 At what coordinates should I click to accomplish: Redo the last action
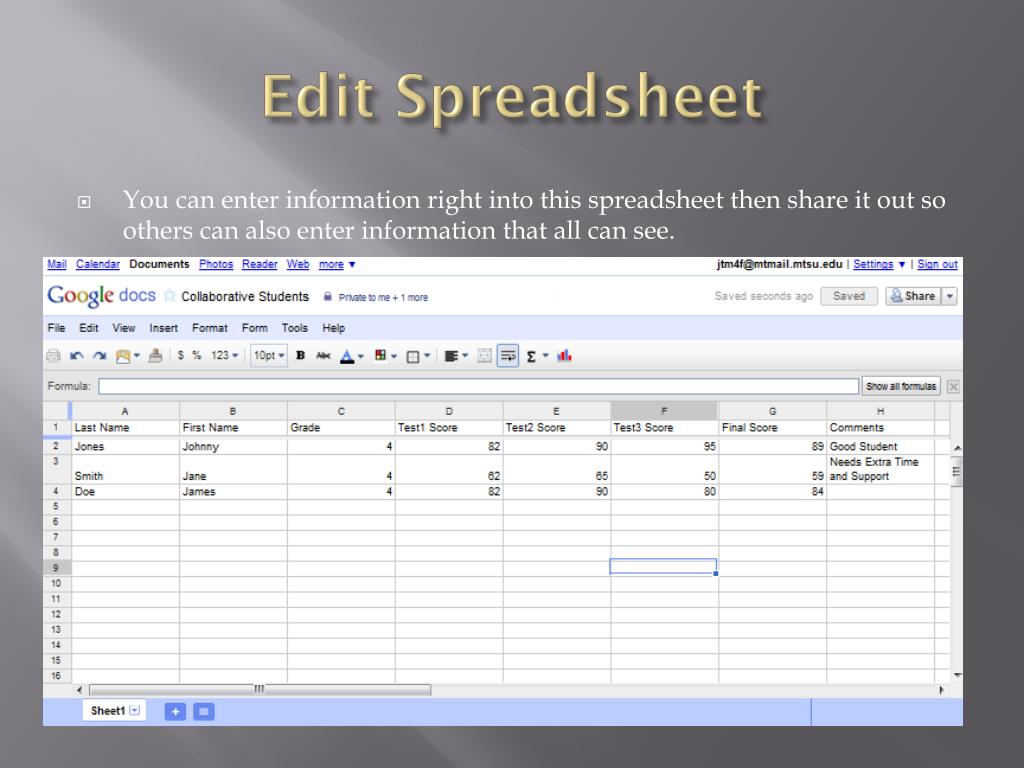99,356
